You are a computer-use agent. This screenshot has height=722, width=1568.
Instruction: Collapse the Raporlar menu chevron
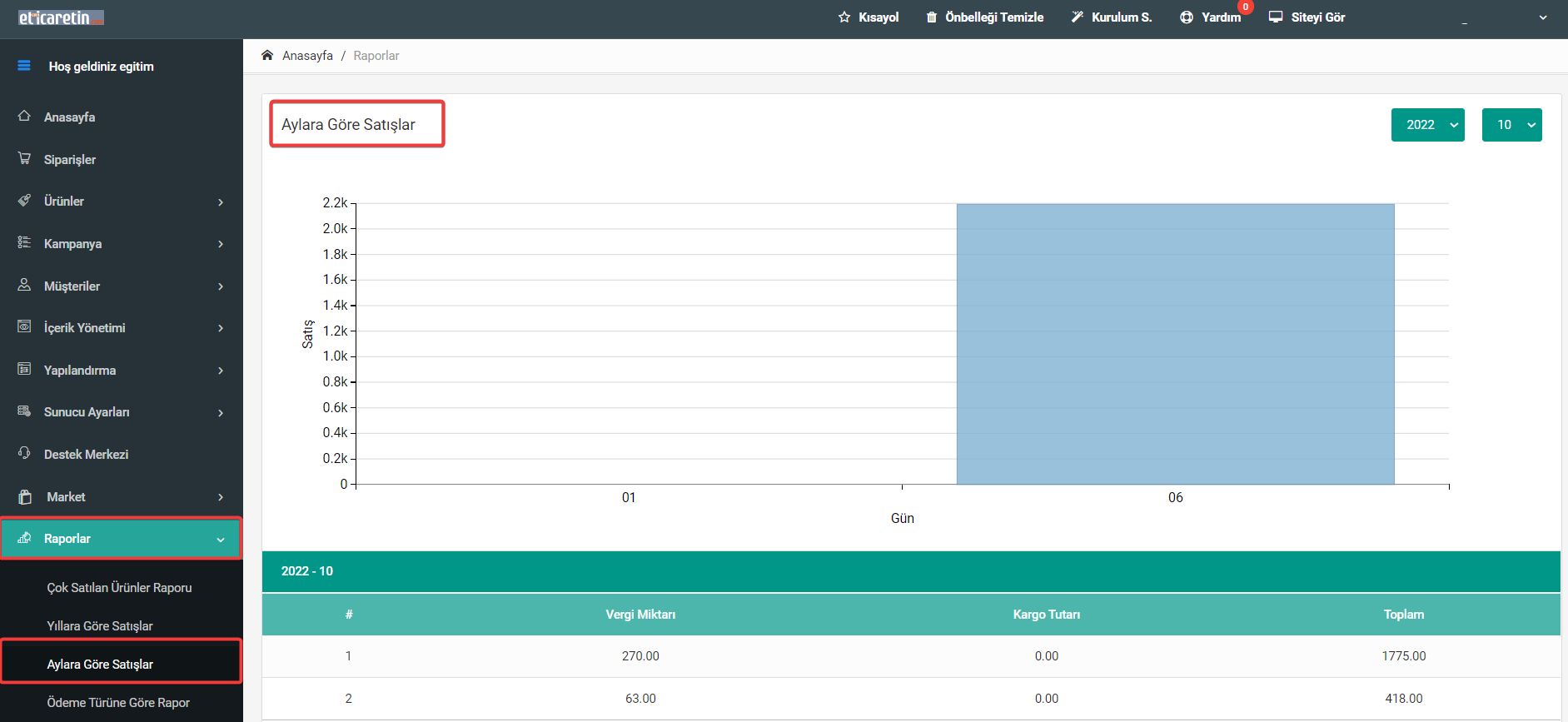click(x=221, y=540)
